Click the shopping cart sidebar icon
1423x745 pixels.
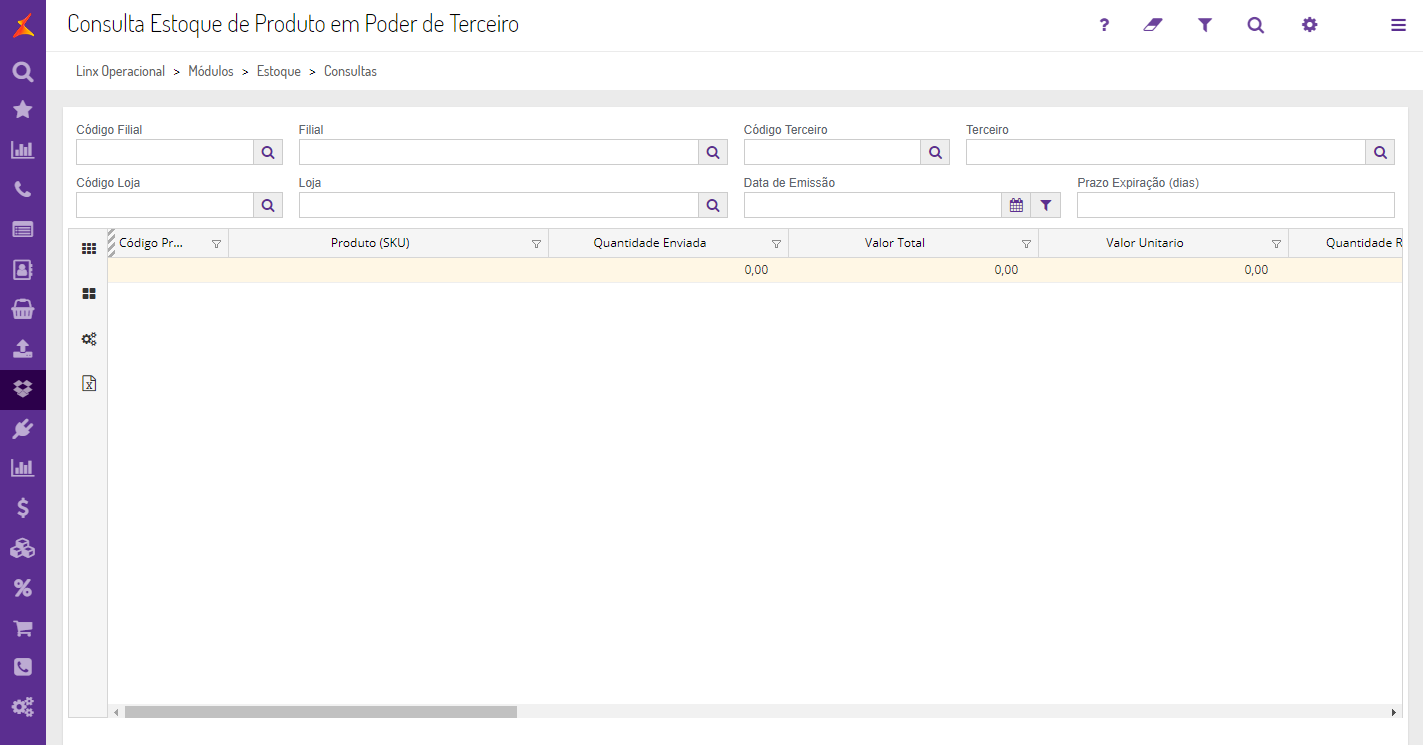coord(23,628)
